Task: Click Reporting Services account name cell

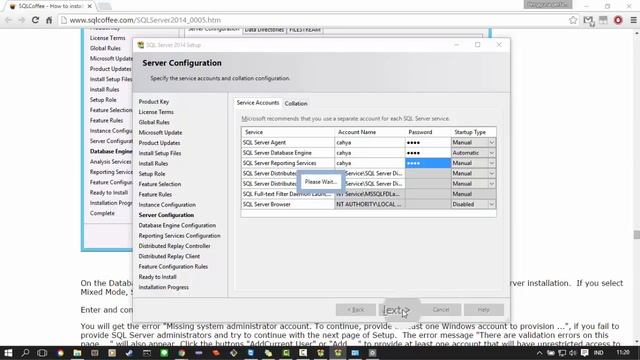Action: [x=369, y=163]
